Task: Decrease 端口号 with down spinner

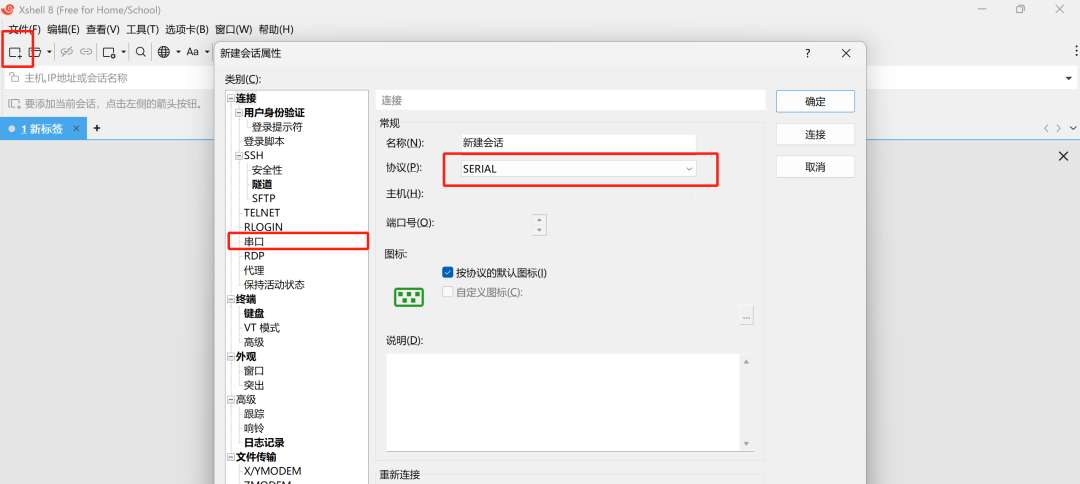Action: (x=539, y=230)
